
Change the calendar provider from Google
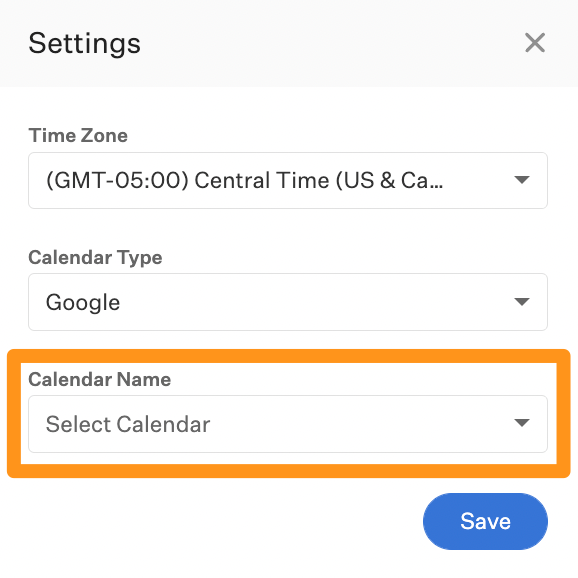(x=288, y=302)
